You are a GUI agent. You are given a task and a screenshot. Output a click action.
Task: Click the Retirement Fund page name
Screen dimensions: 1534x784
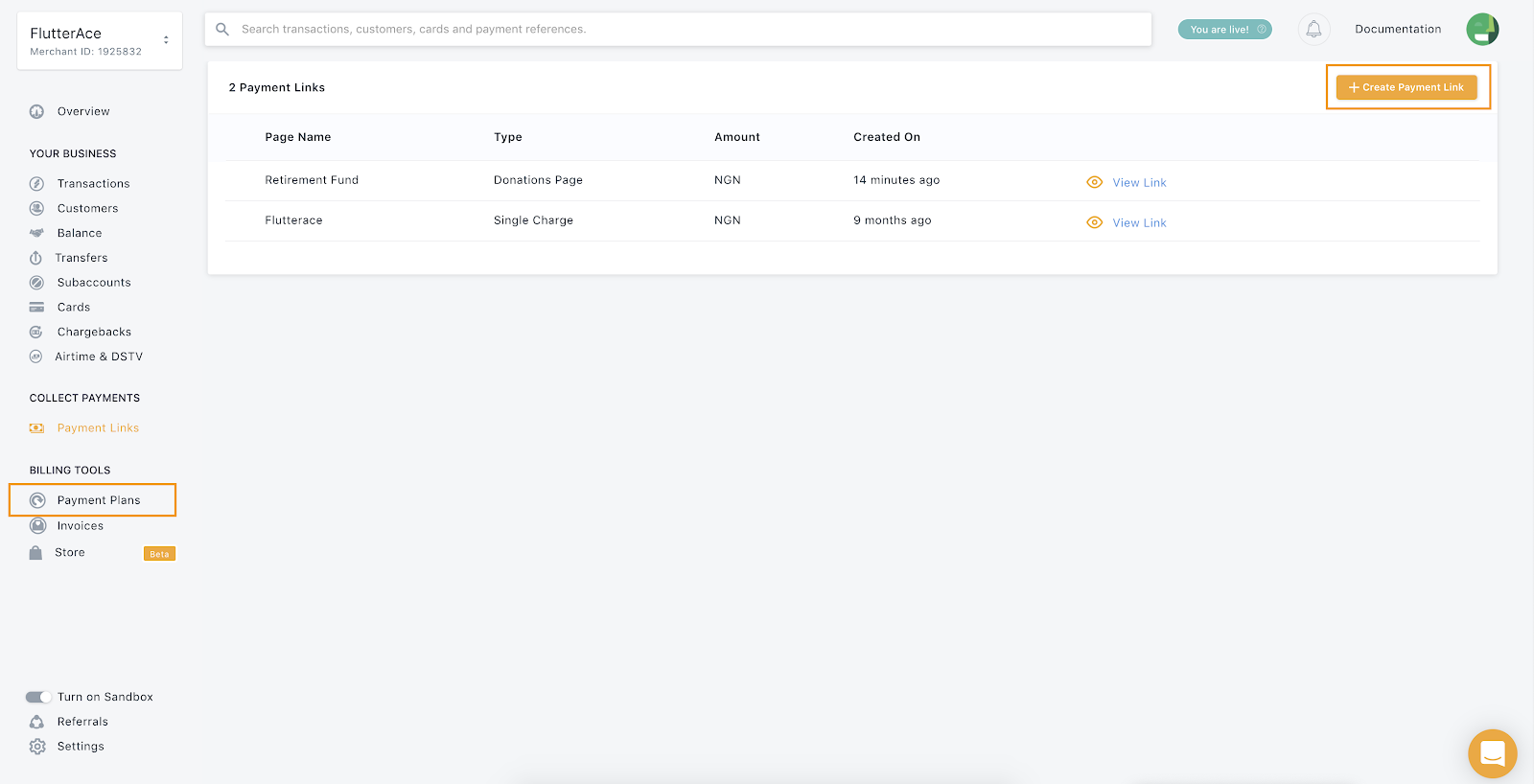312,180
